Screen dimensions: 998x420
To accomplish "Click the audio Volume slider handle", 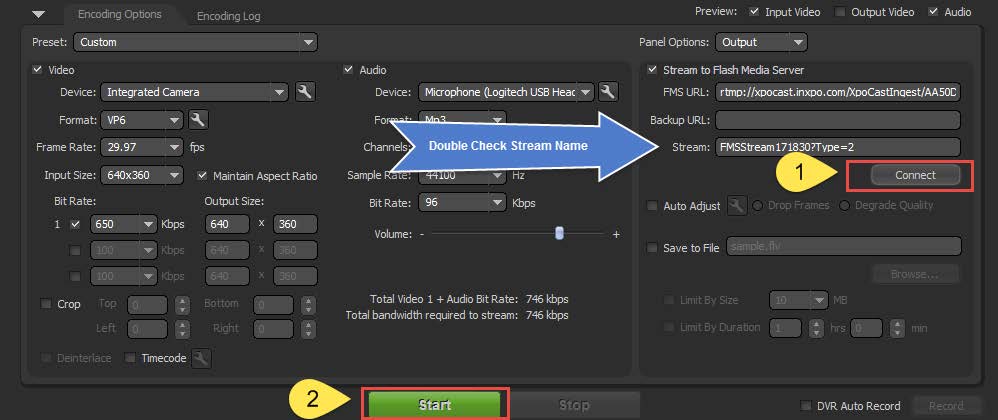I will [559, 232].
